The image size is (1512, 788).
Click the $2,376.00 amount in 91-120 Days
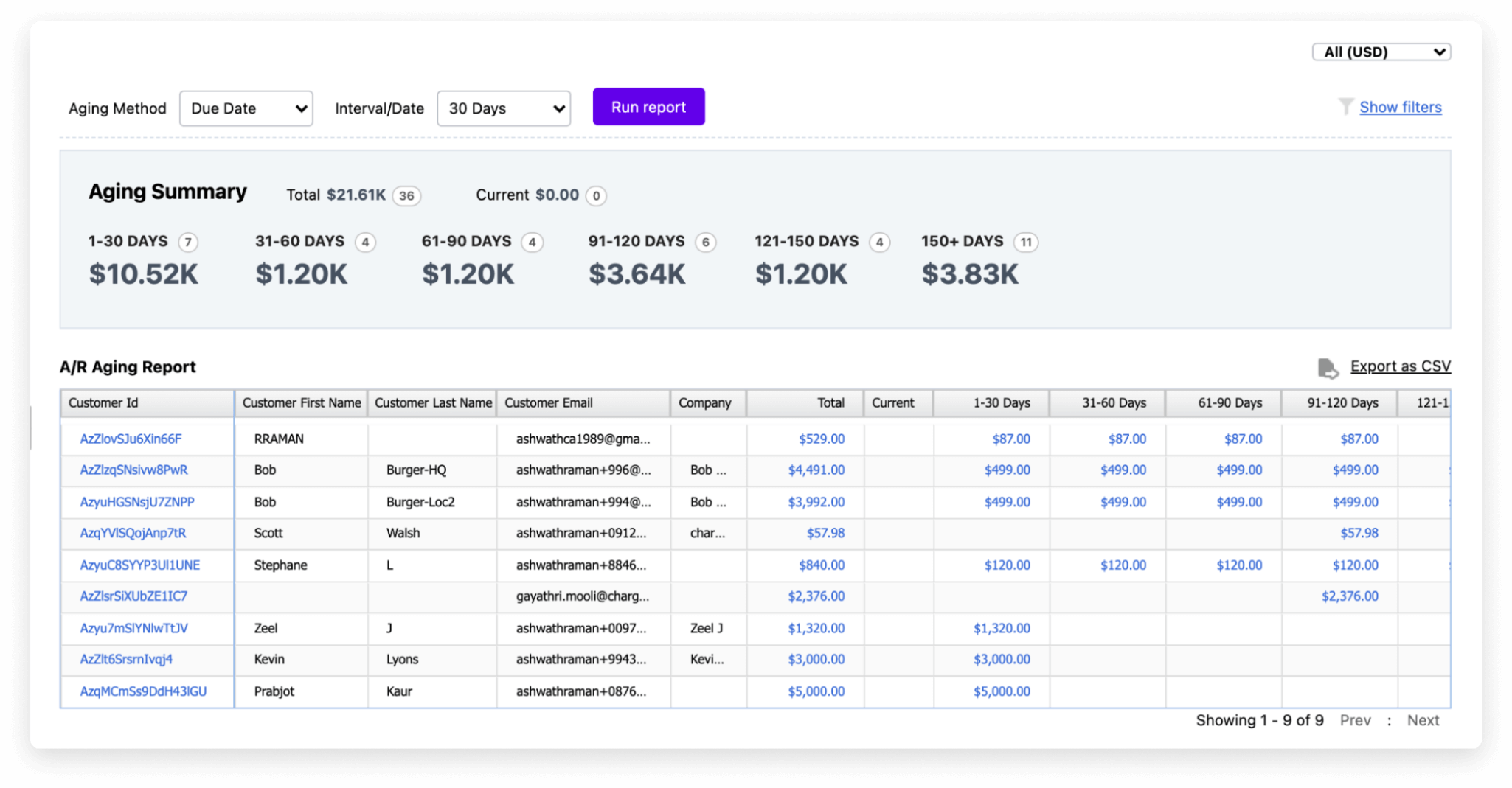click(1352, 596)
